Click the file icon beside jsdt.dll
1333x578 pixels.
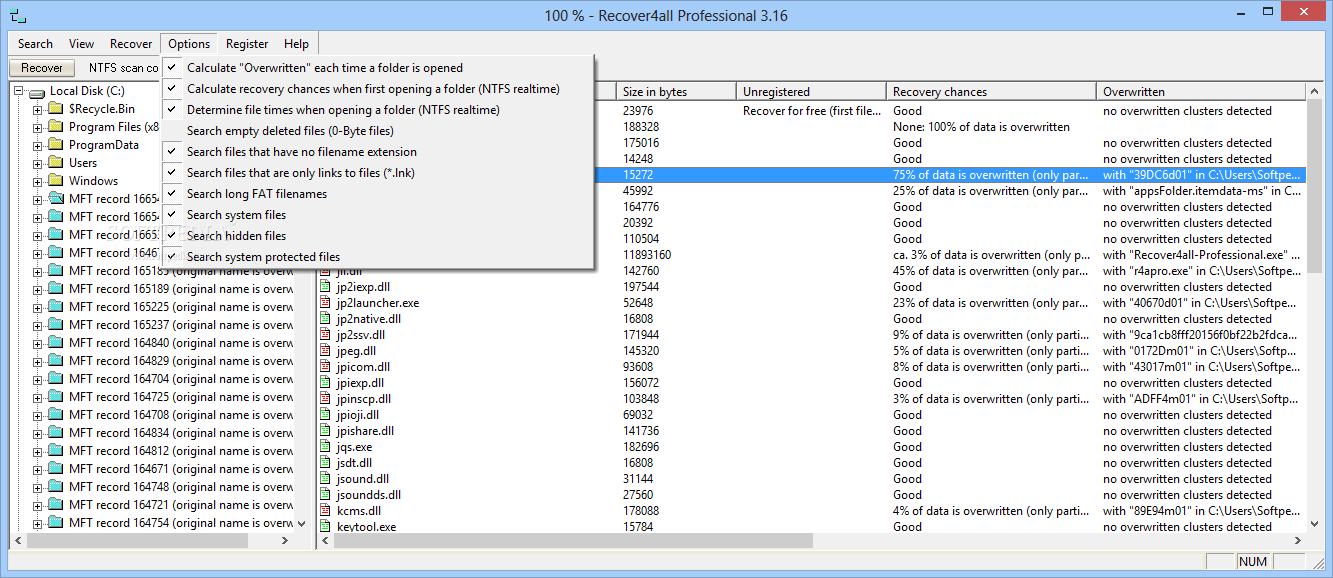(326, 463)
